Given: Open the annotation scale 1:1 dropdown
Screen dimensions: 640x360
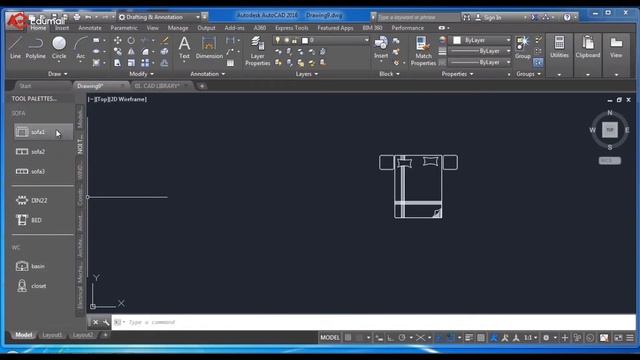Looking at the screenshot, I should [531, 338].
